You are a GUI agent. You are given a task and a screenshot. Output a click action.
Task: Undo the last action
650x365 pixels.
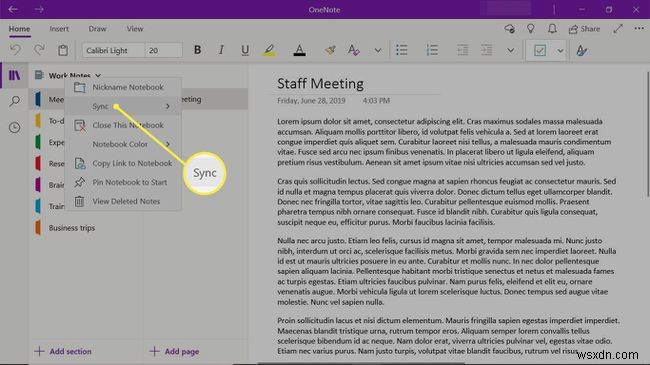click(x=15, y=50)
